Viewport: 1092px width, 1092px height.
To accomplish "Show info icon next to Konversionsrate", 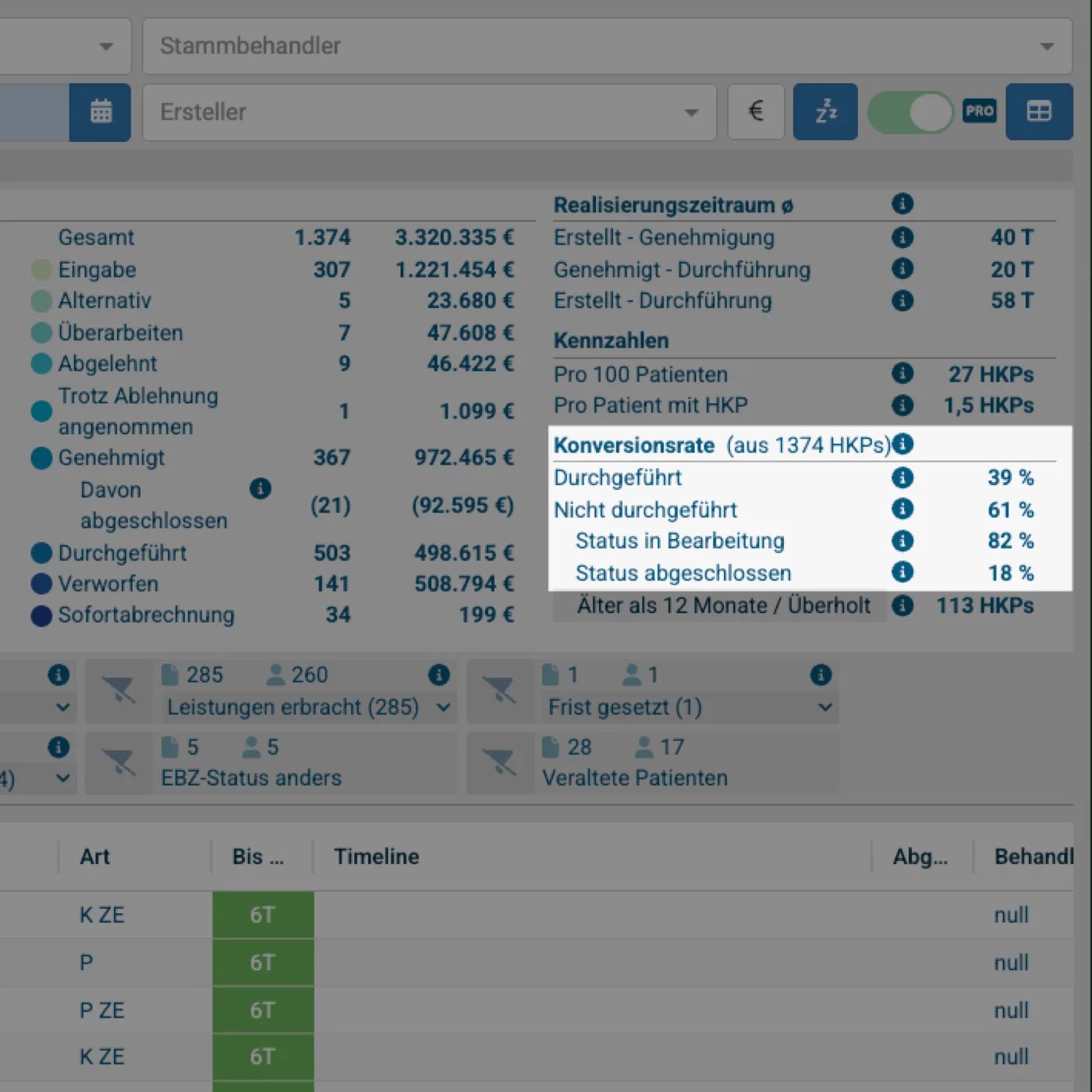I will [x=902, y=444].
